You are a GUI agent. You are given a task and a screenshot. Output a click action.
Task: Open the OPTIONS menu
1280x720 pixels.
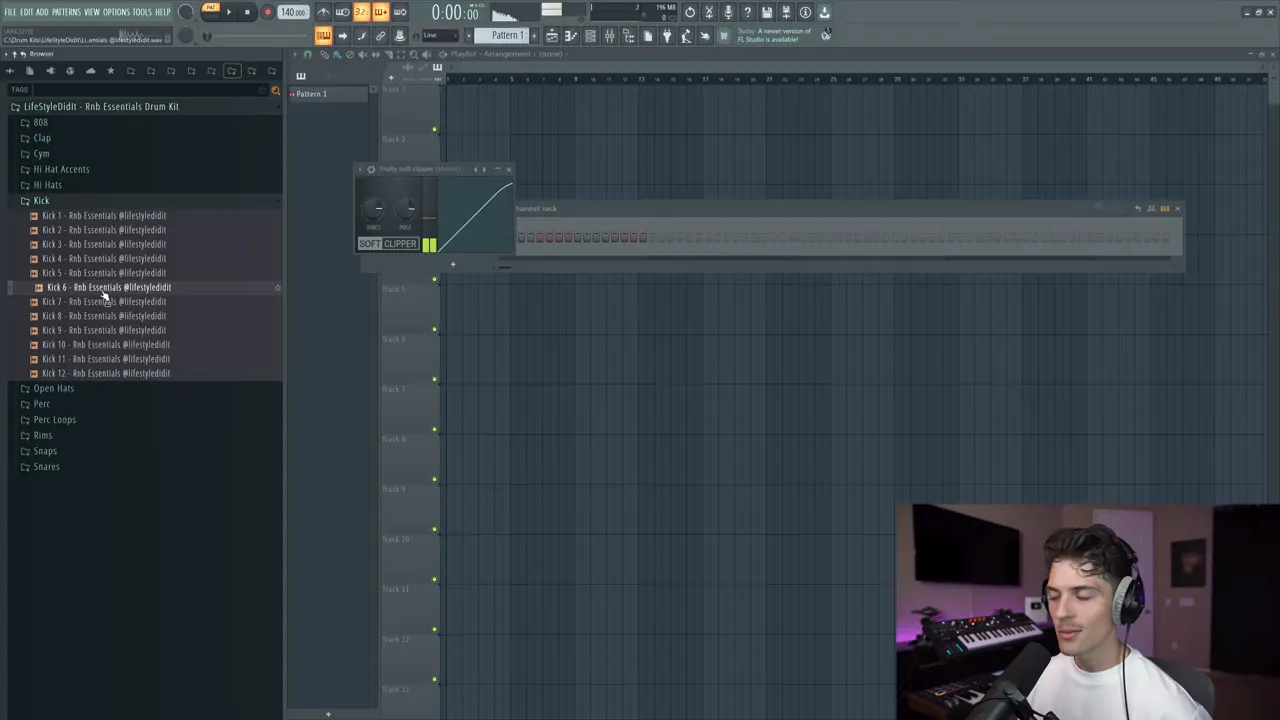point(116,12)
